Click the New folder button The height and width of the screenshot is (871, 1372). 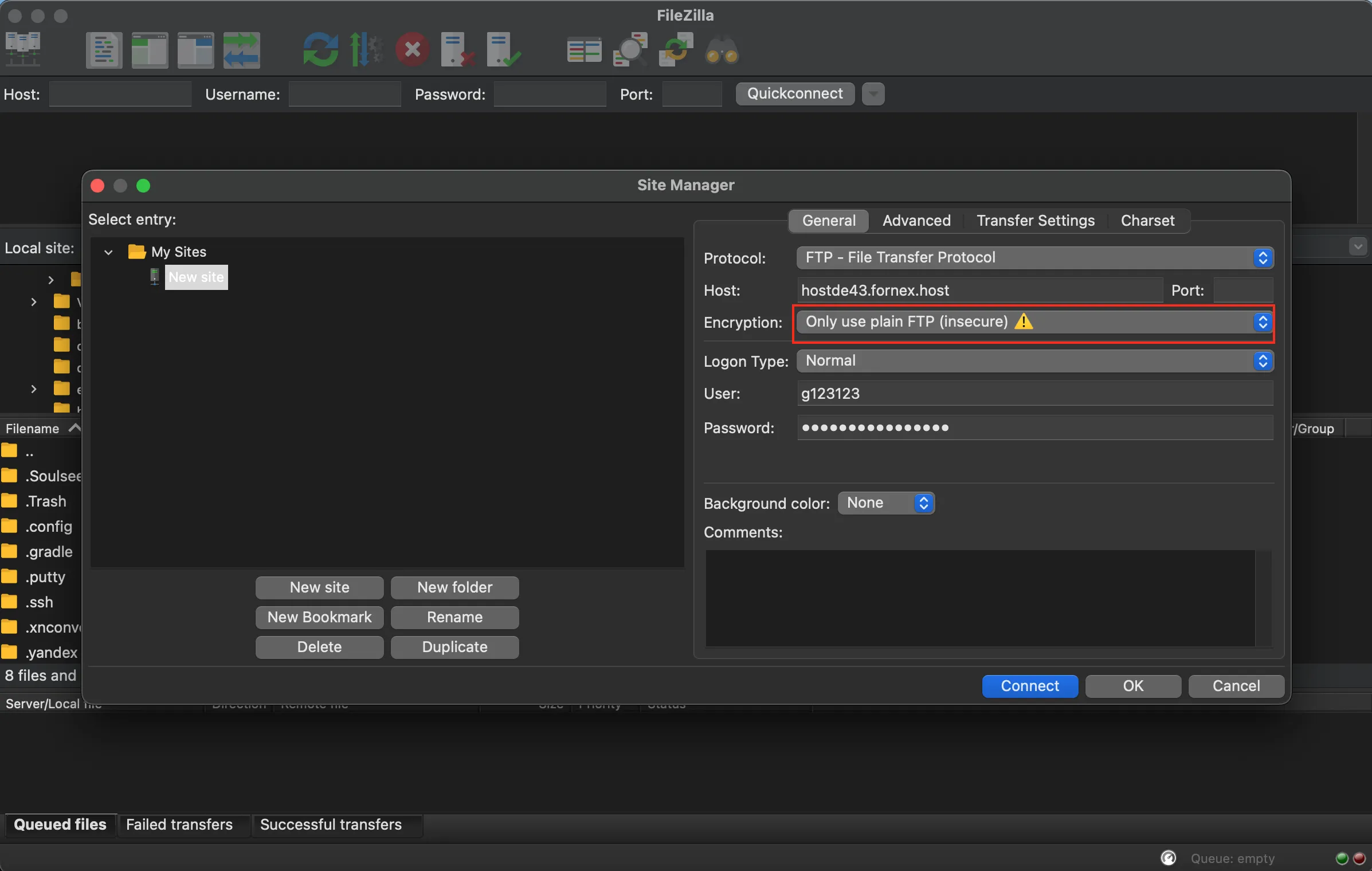[x=454, y=587]
